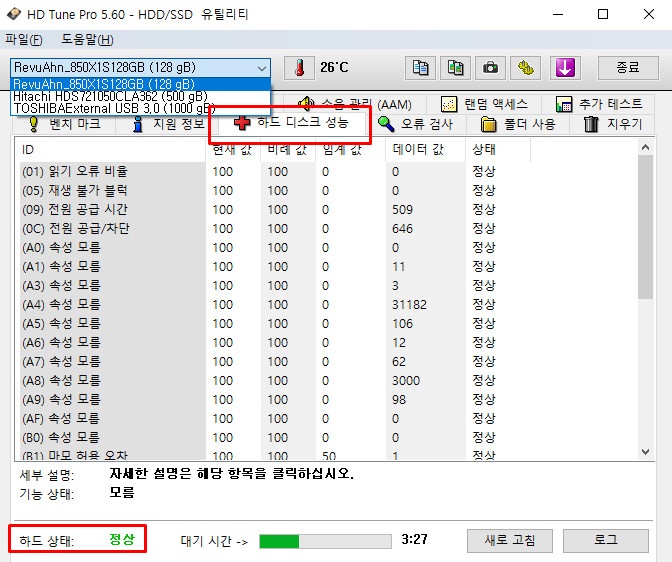Click data value 509
The image size is (672, 562).
[x=402, y=210]
